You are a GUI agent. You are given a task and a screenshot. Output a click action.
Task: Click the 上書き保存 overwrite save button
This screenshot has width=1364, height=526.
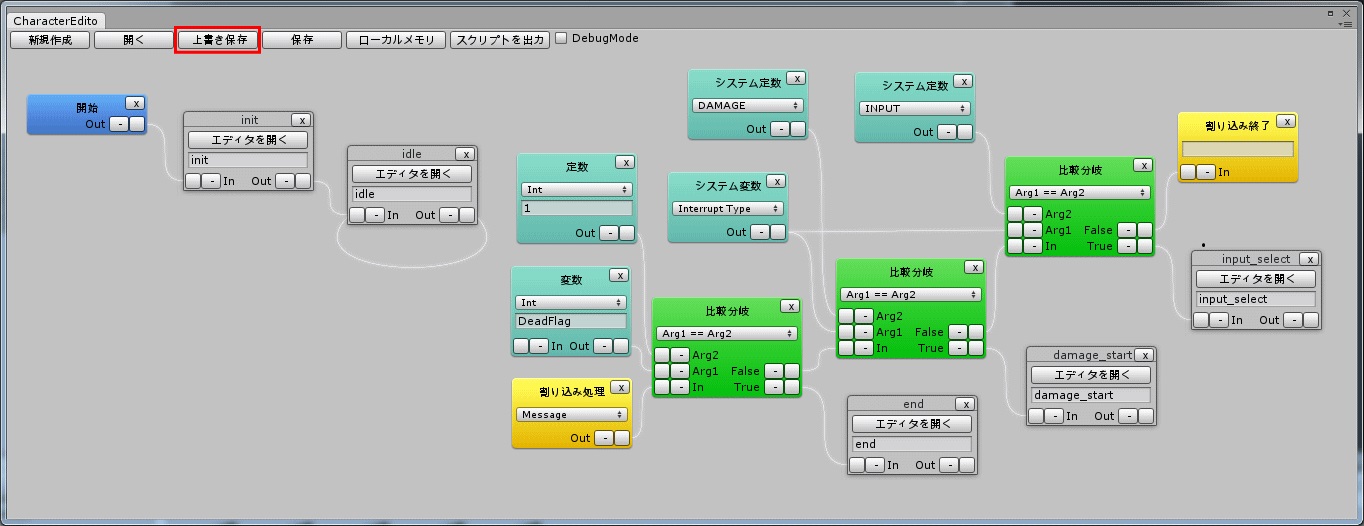(218, 40)
